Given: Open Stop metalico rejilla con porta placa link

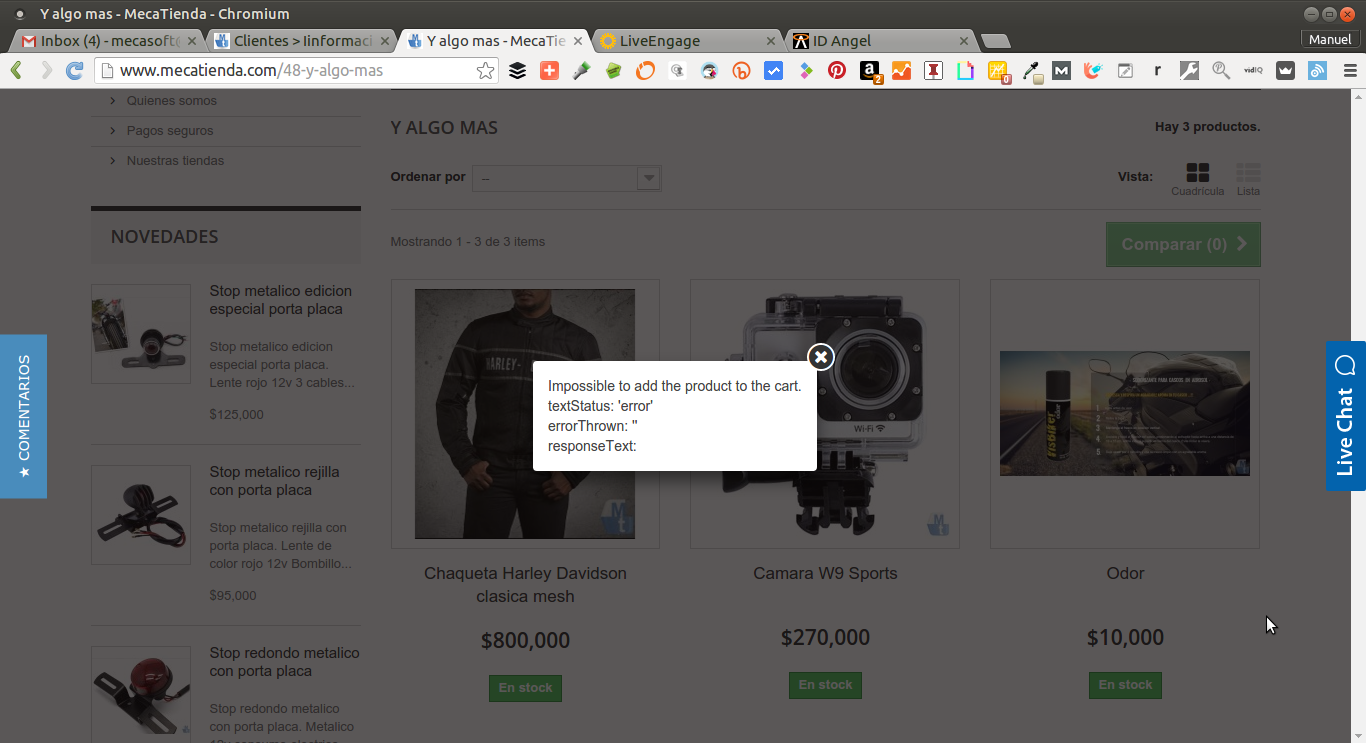Looking at the screenshot, I should (x=275, y=481).
